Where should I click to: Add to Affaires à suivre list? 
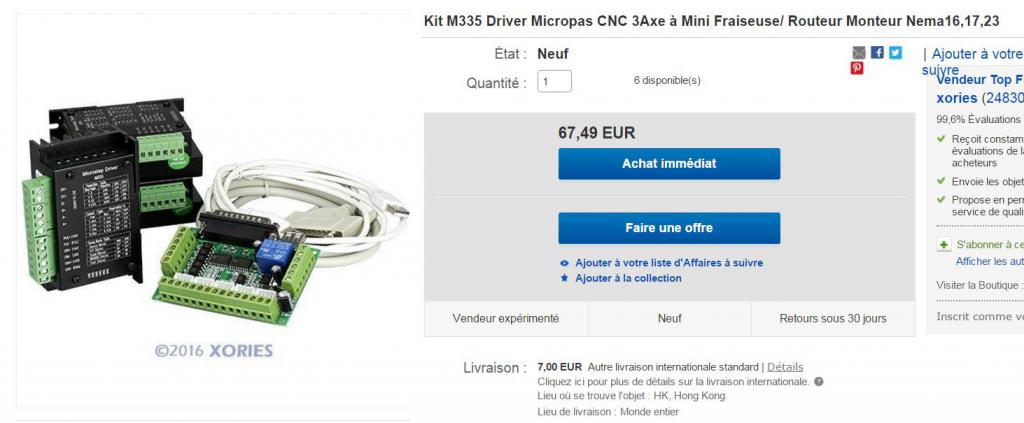coord(669,263)
